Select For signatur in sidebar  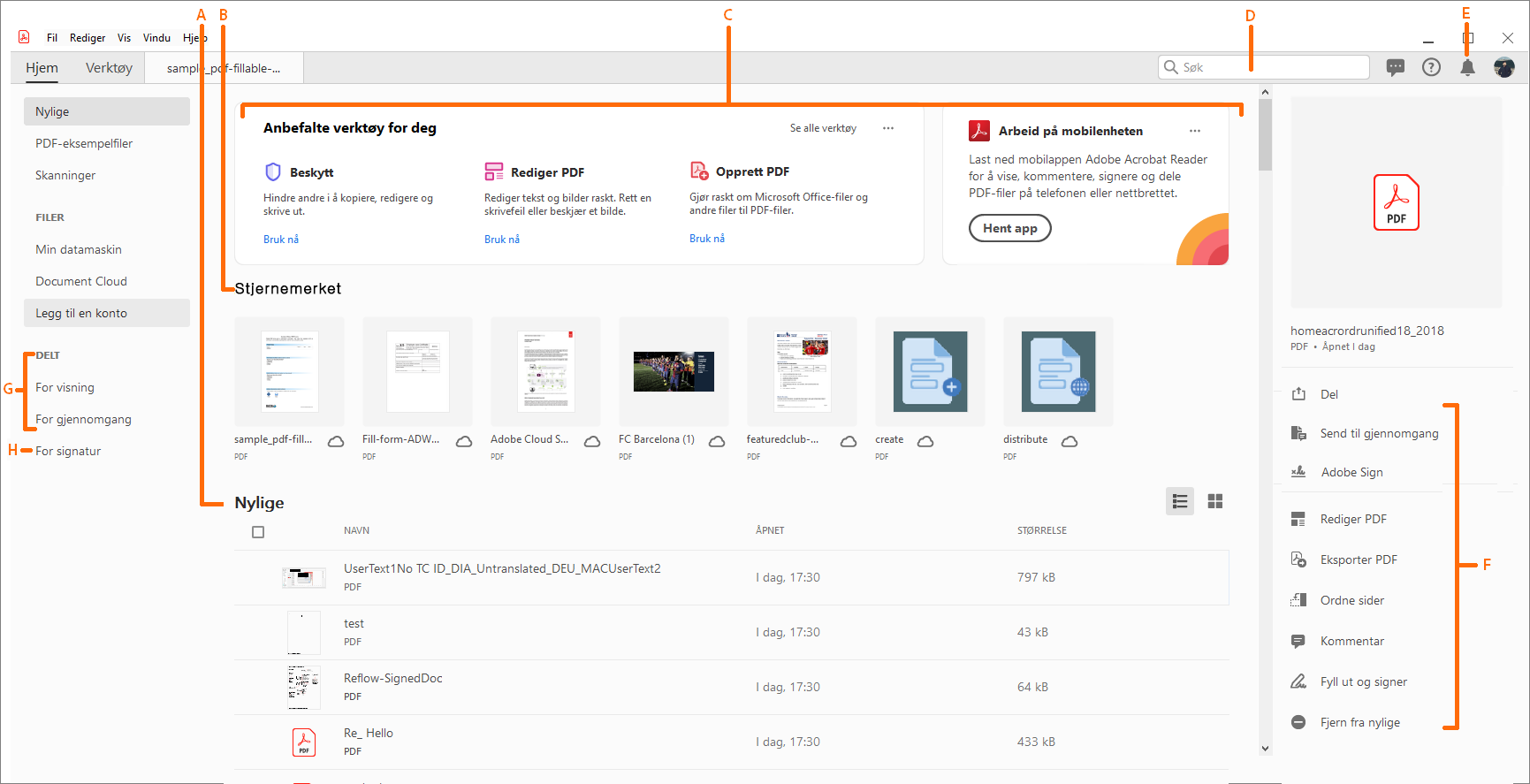click(68, 451)
